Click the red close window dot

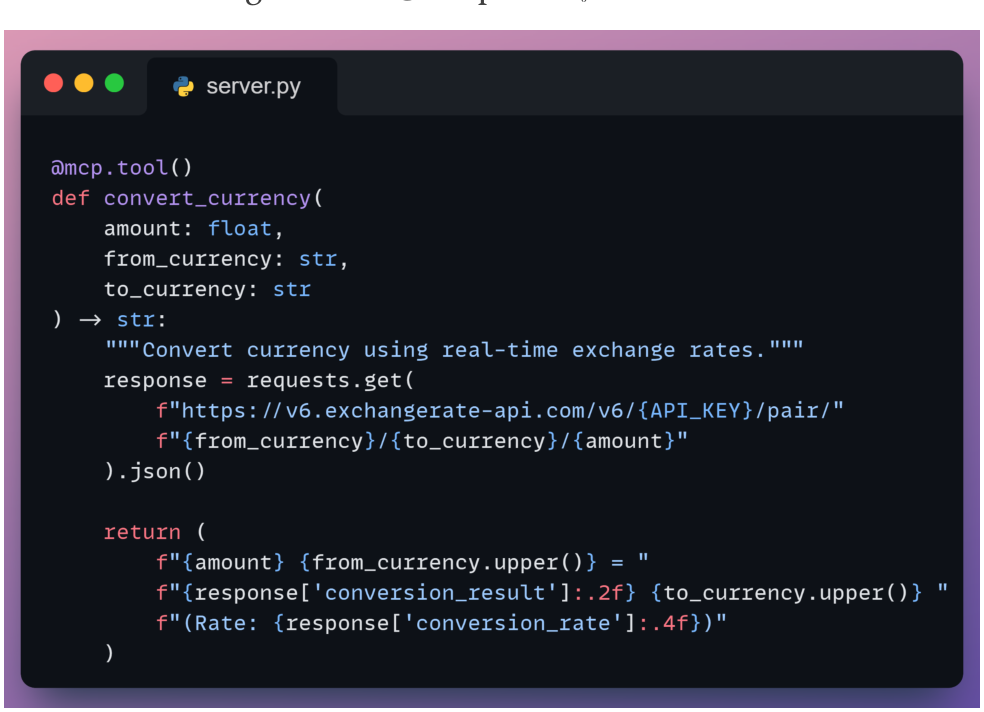click(x=53, y=83)
